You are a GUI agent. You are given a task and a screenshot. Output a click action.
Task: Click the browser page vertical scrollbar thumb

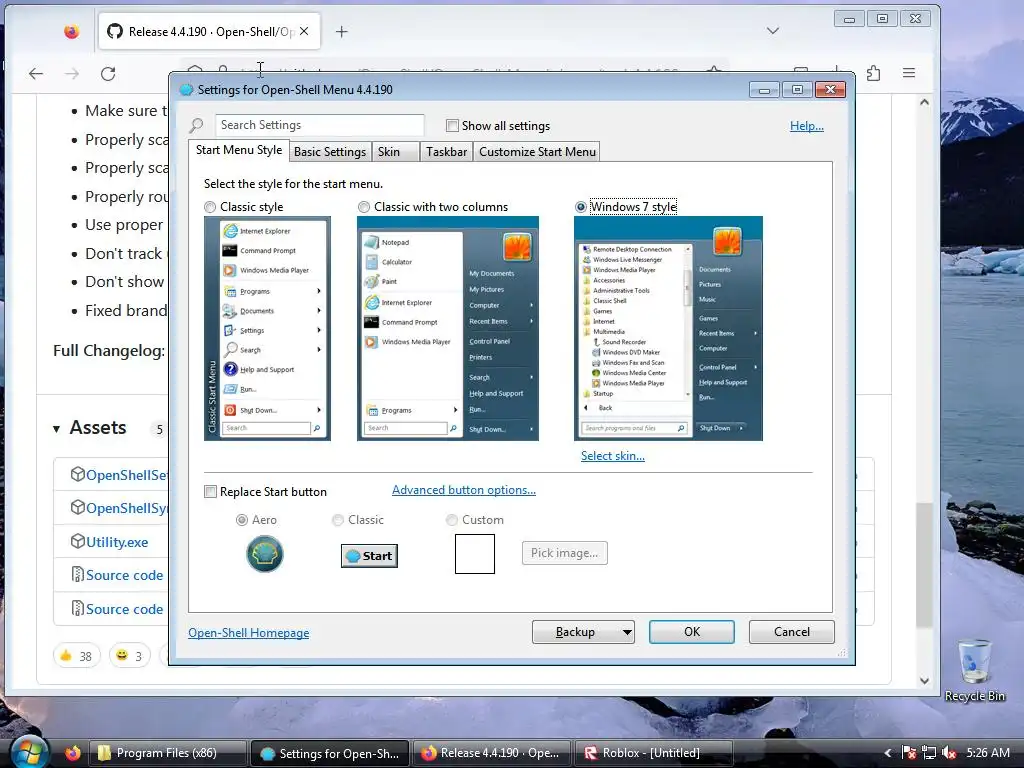click(x=923, y=566)
